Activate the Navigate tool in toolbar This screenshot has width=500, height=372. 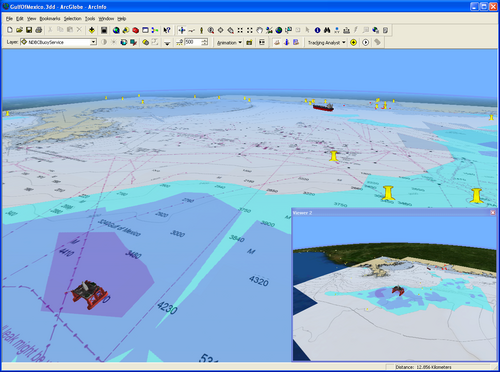pyautogui.click(x=182, y=30)
